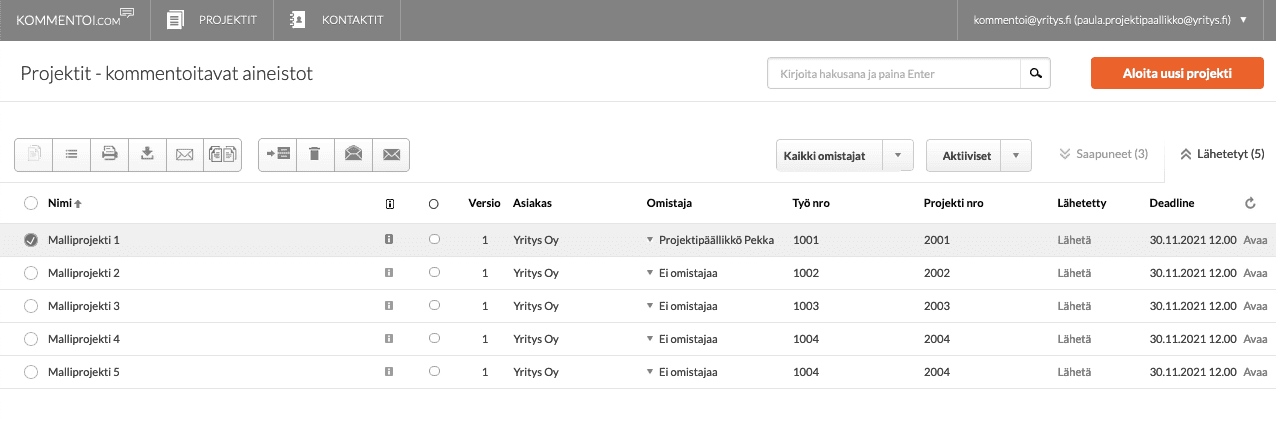Click the list view icon in toolbar
The width and height of the screenshot is (1276, 430).
[71, 154]
